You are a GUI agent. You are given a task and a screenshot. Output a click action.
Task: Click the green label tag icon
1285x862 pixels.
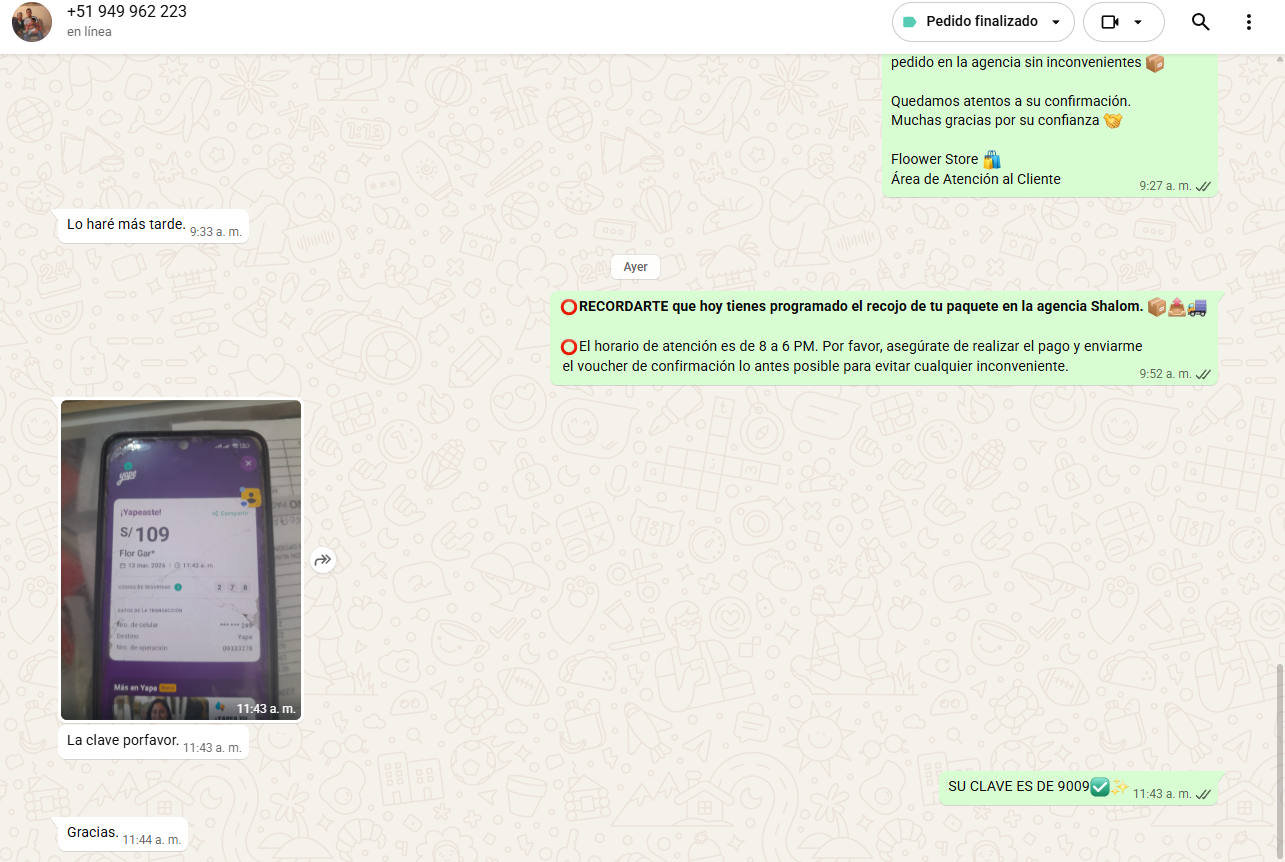(x=910, y=22)
